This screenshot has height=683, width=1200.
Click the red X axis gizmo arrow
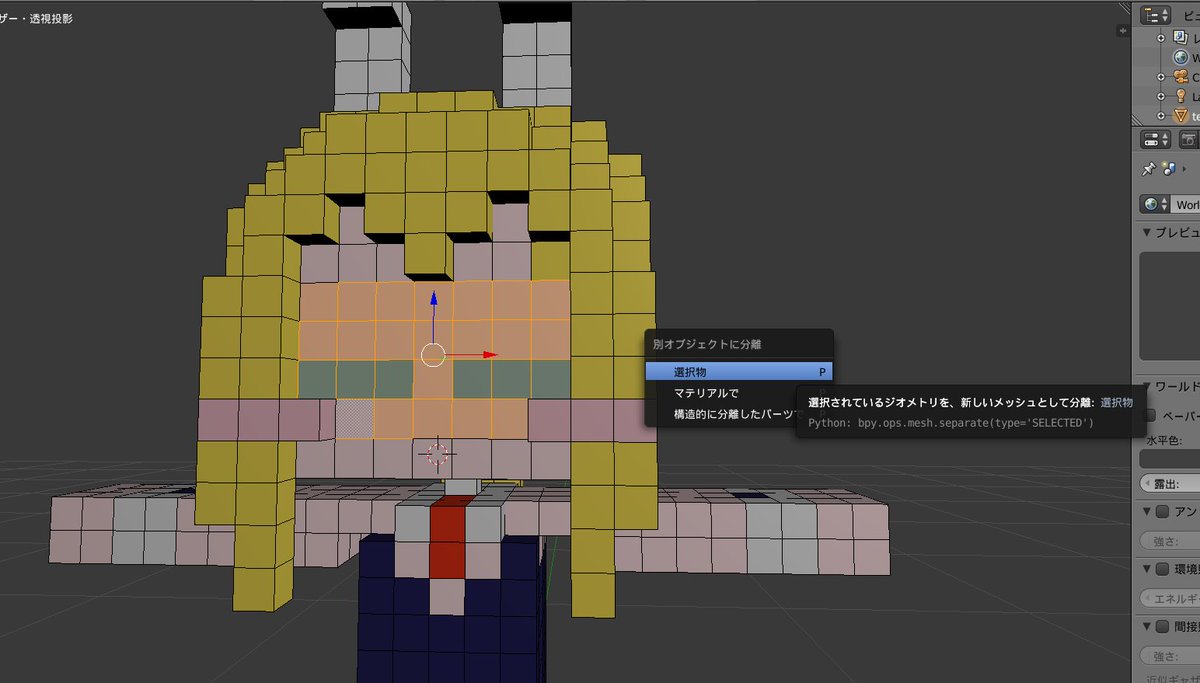[489, 355]
